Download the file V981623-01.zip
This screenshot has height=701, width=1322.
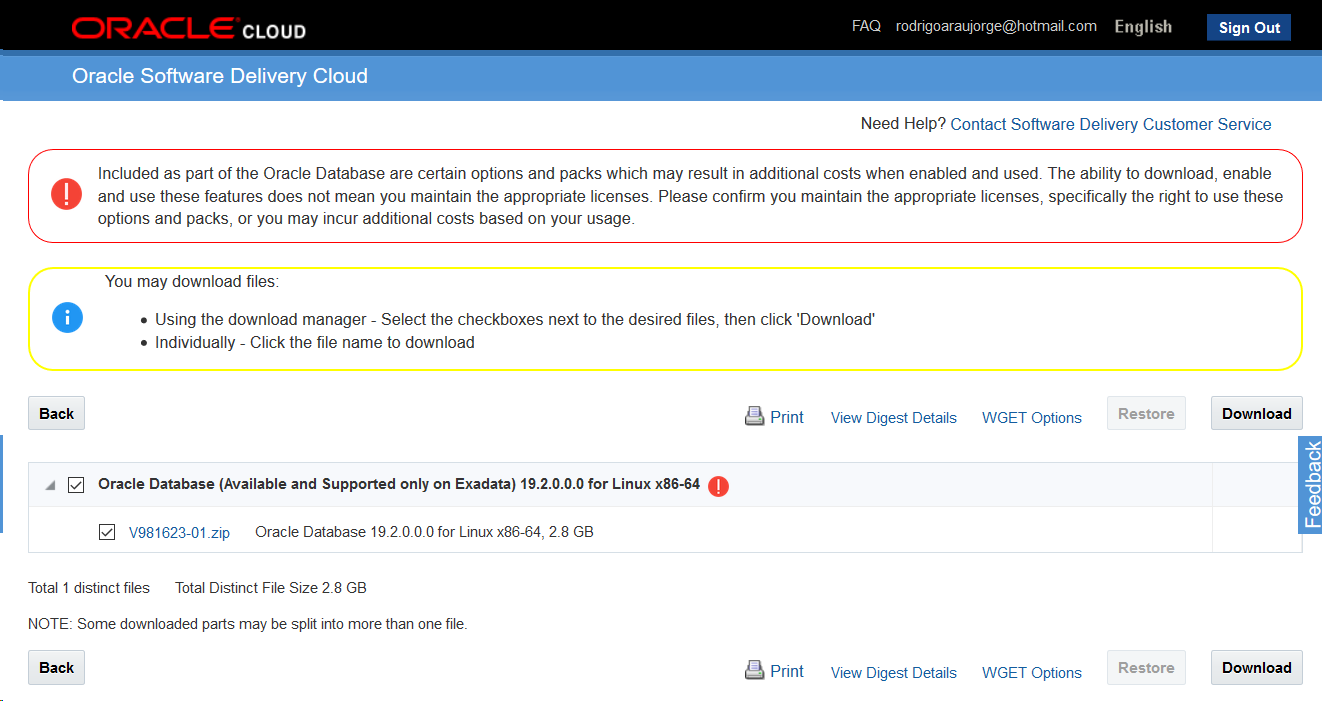pos(179,533)
